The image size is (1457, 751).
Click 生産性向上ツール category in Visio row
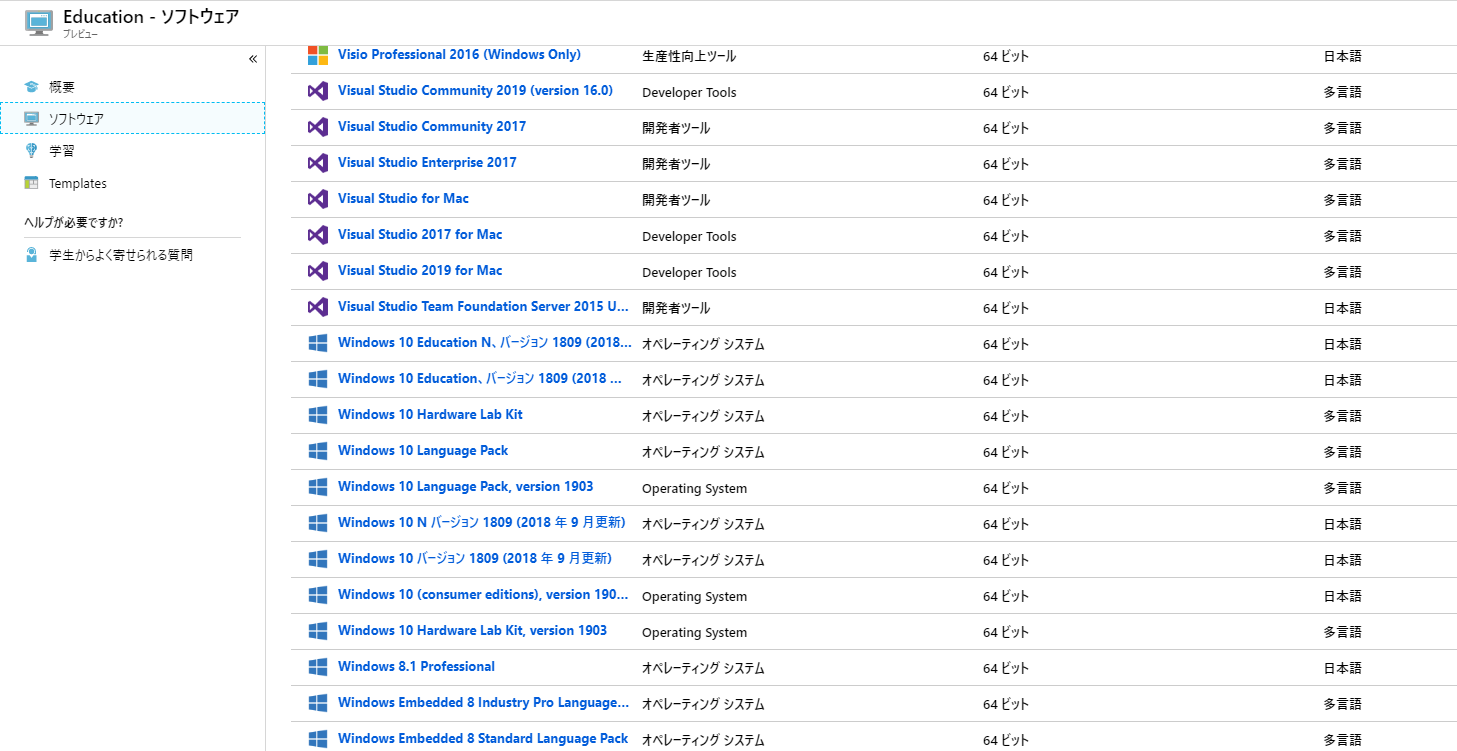pyautogui.click(x=689, y=56)
